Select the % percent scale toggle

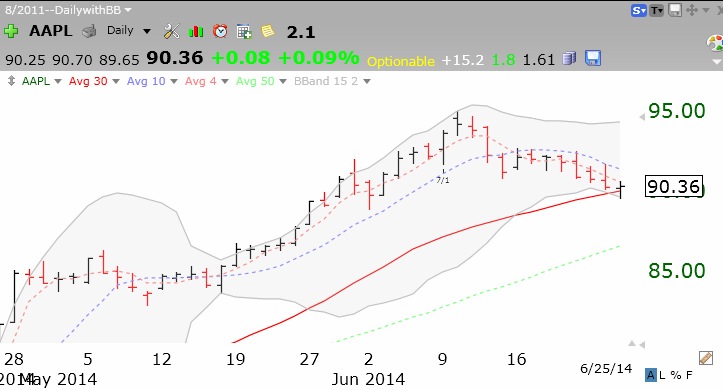click(676, 375)
